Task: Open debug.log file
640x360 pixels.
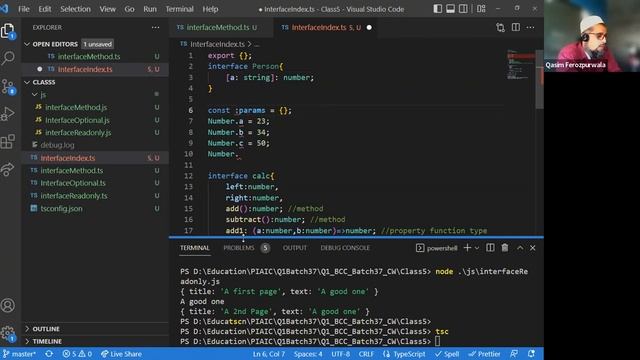Action: pyautogui.click(x=95, y=145)
